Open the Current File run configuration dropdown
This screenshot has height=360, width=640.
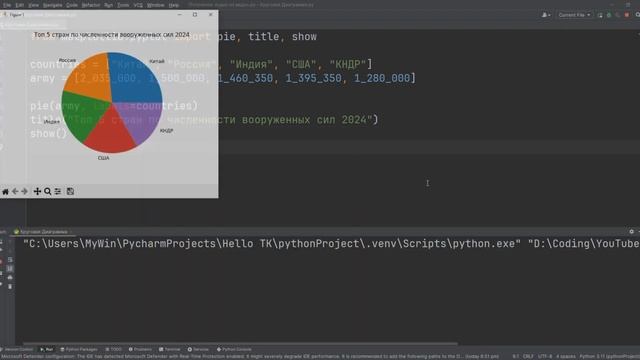tap(574, 15)
